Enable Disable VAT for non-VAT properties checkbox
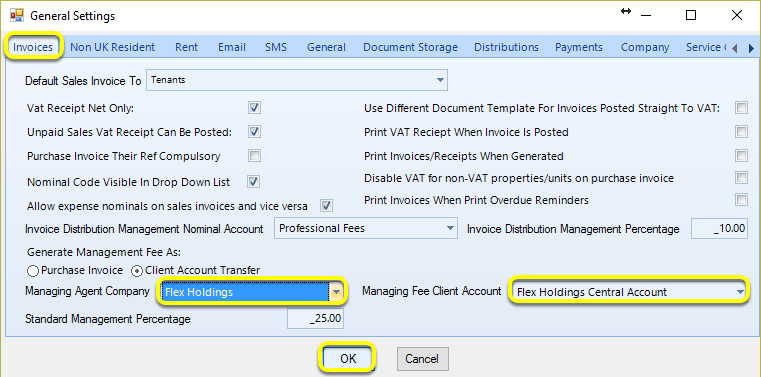Viewport: 761px width, 377px height. click(x=741, y=178)
